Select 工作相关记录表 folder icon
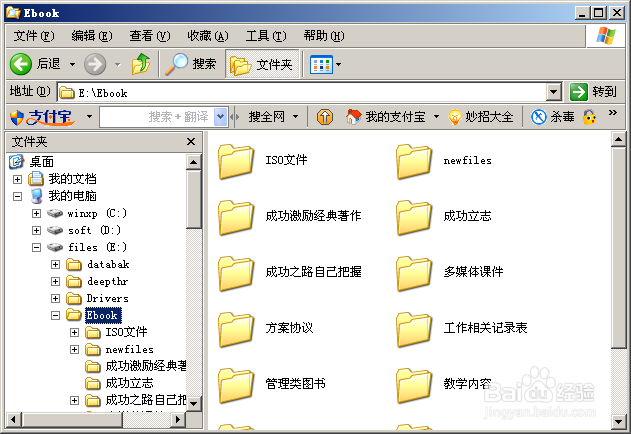Image resolution: width=631 pixels, height=434 pixels. point(414,329)
